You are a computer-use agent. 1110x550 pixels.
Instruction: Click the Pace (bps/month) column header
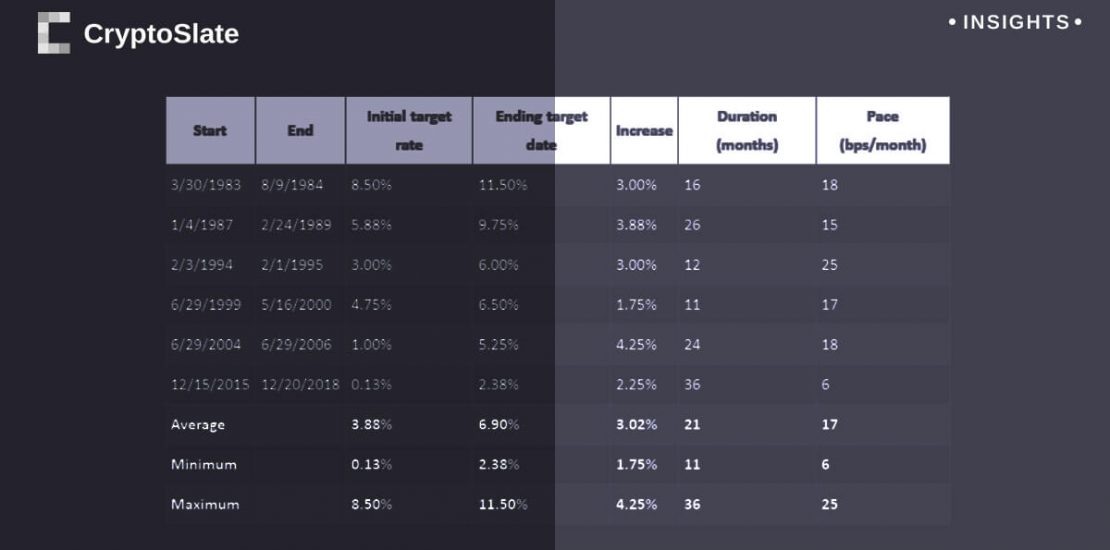click(x=883, y=130)
